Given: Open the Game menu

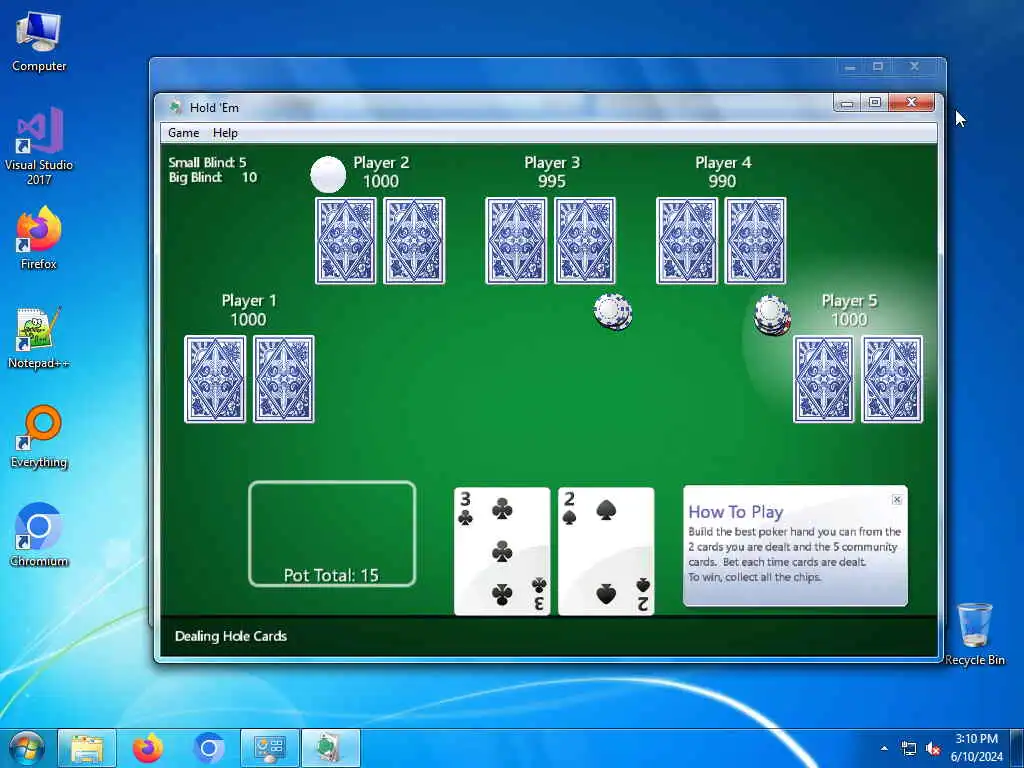Looking at the screenshot, I should point(184,133).
